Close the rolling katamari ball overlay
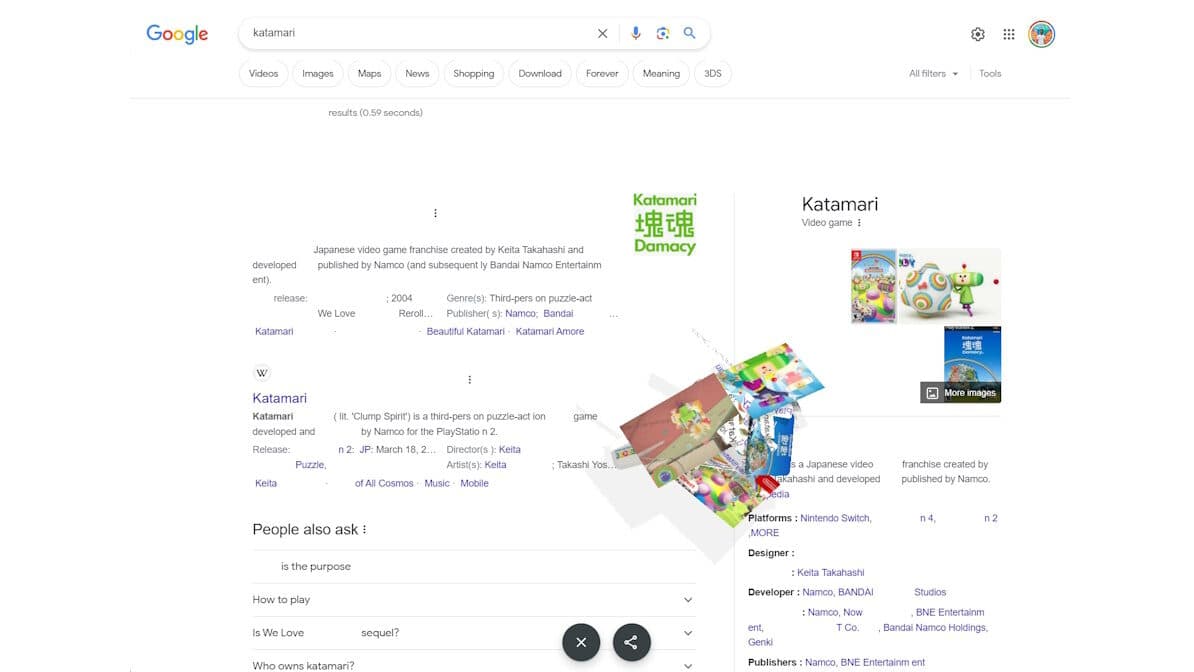Viewport: 1194px width, 672px height. (581, 642)
